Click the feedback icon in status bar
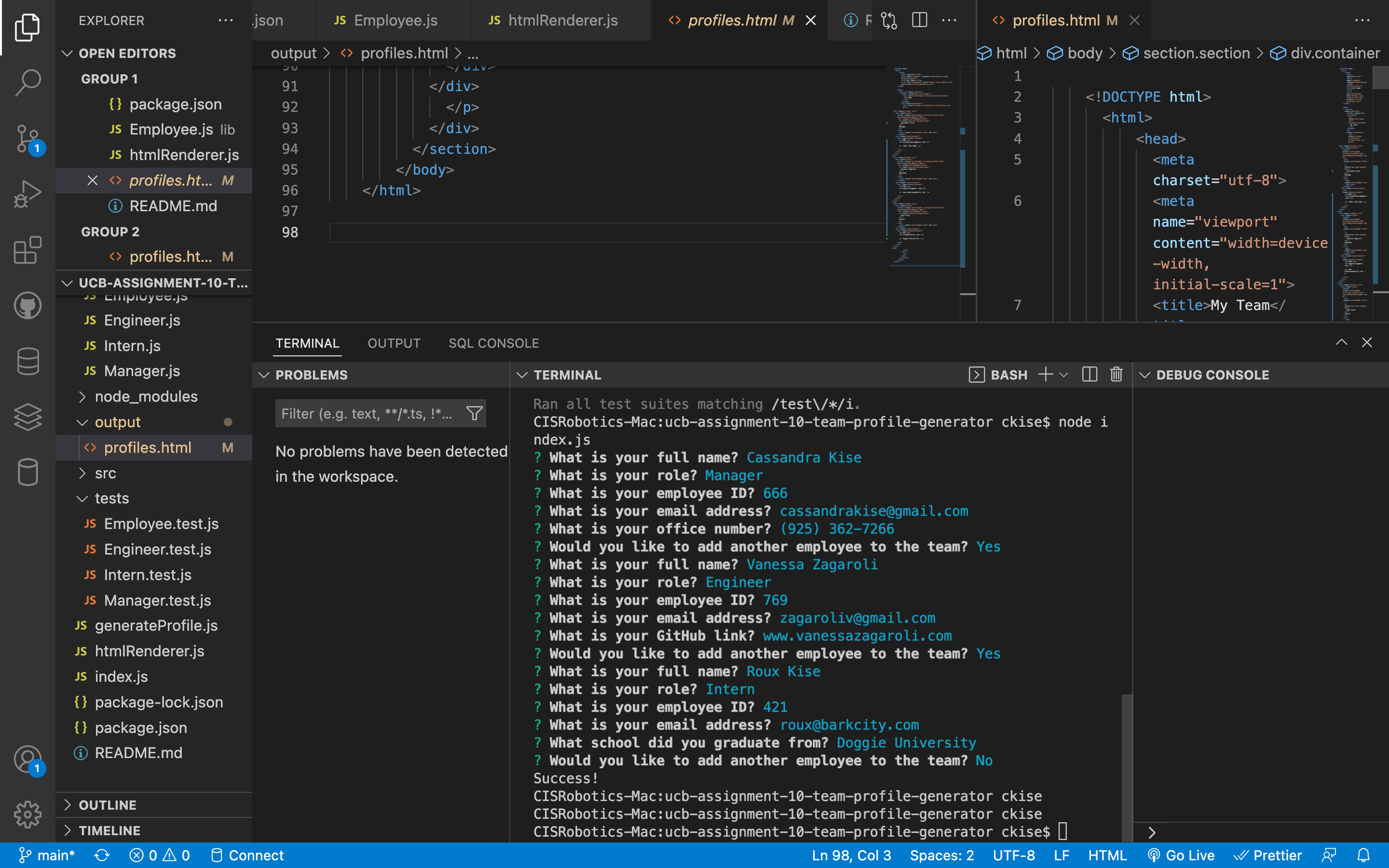 [1329, 855]
